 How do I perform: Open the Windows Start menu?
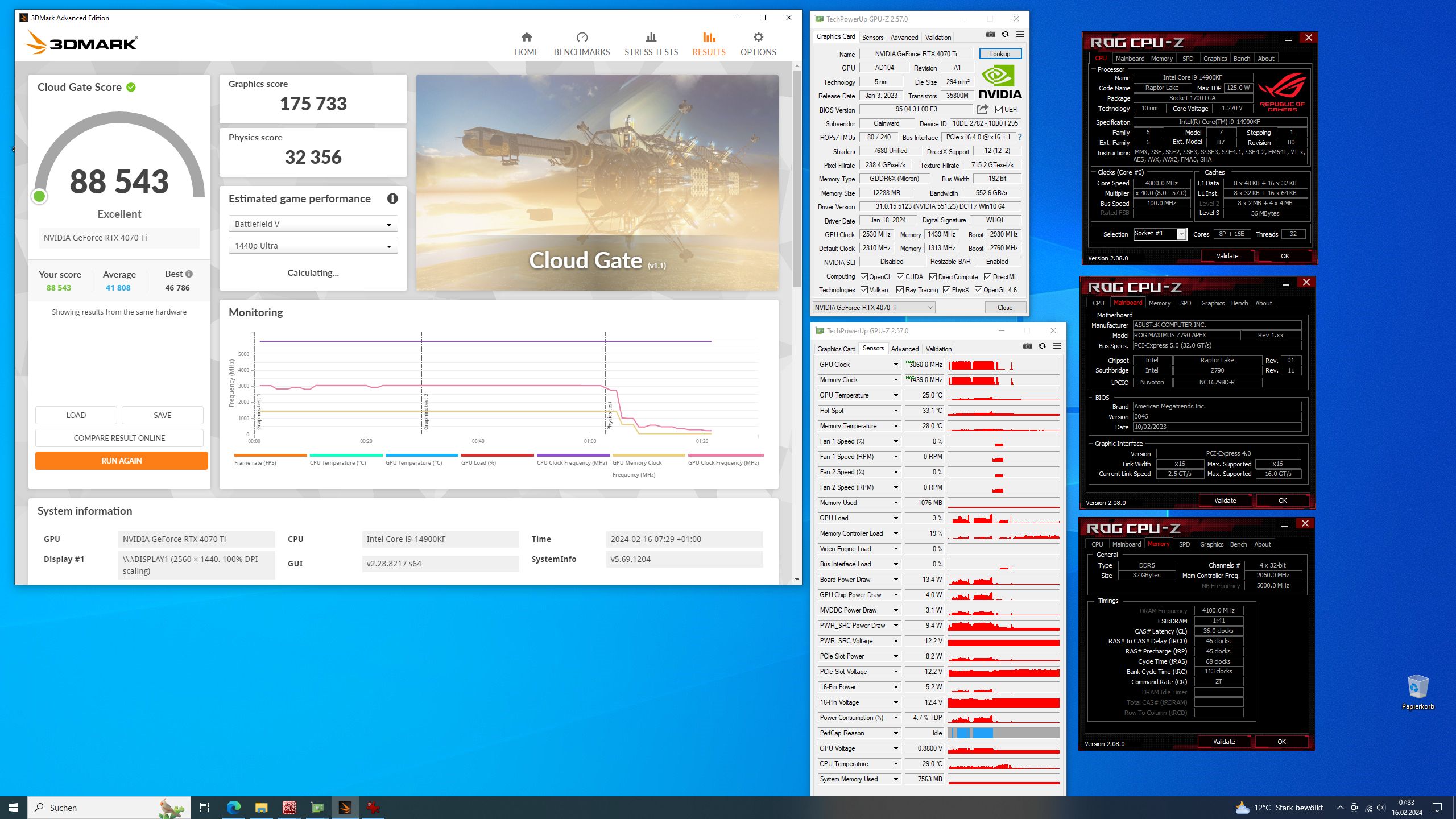[14, 808]
